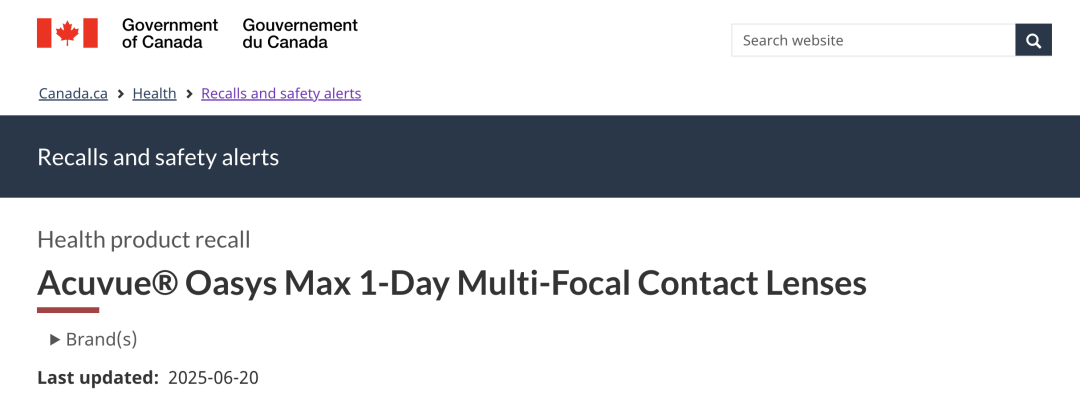1080x415 pixels.
Task: Expand the Brand(s) disclosure triangle
Action: 55,339
